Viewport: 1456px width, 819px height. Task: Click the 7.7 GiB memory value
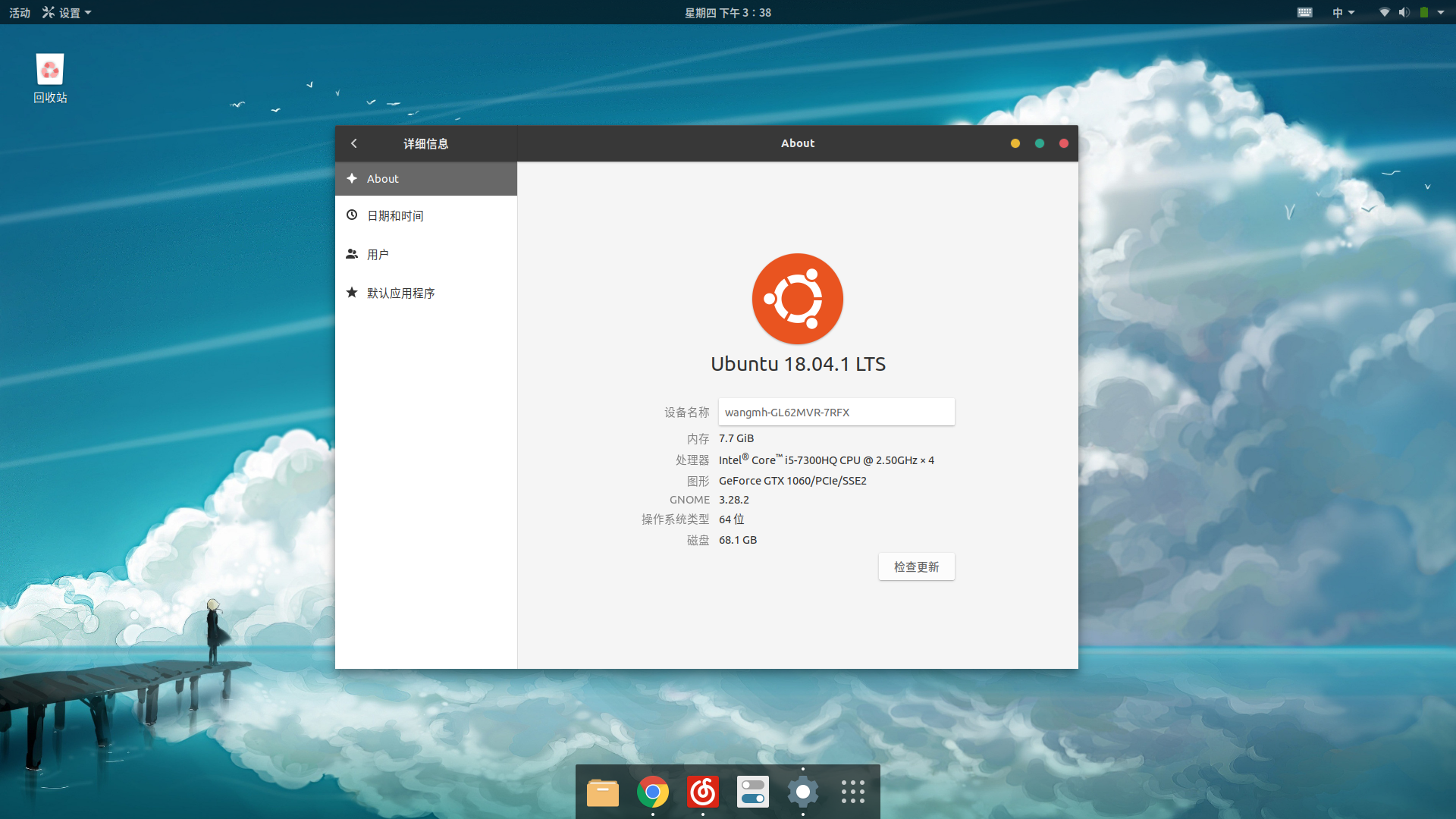[736, 439]
